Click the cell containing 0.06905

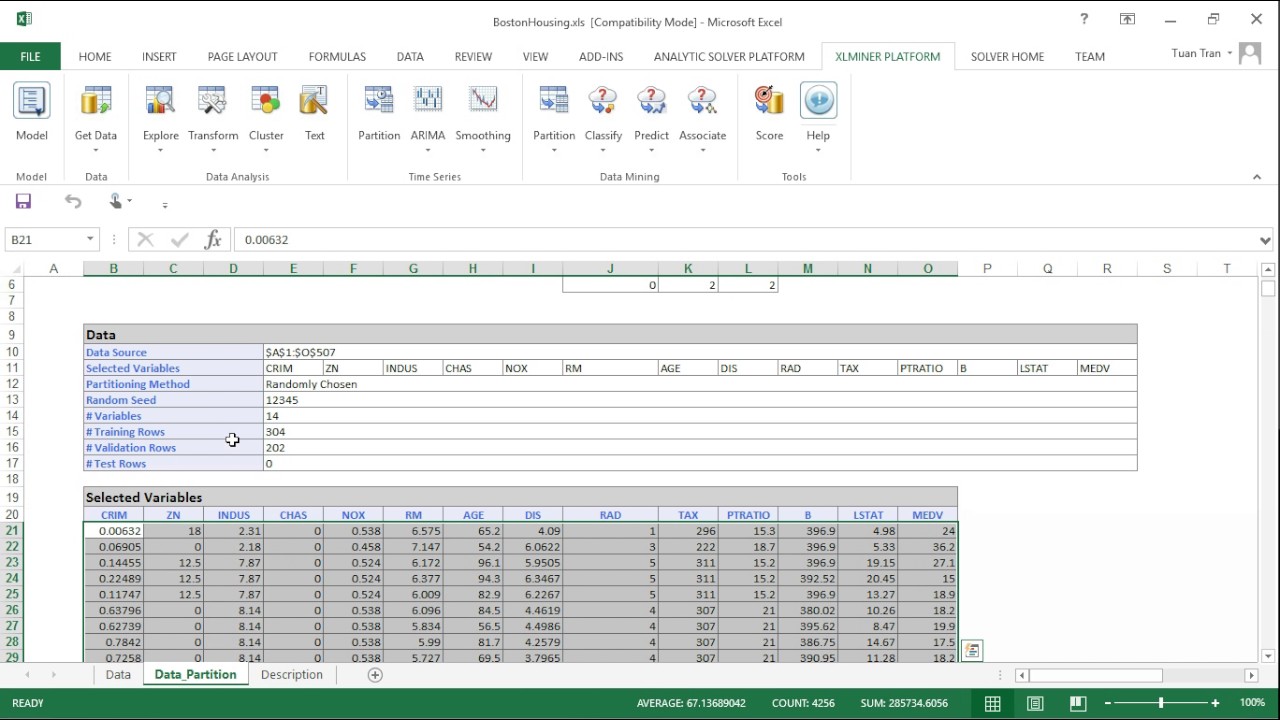point(113,547)
